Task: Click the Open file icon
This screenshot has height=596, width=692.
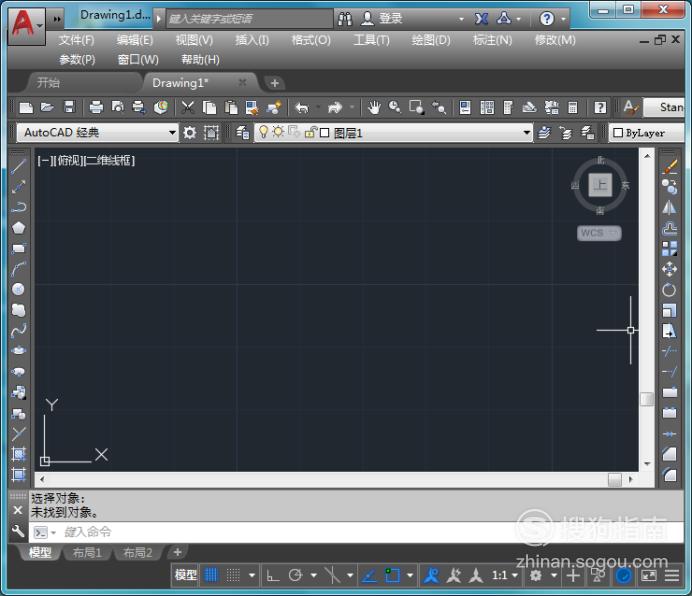Action: point(47,107)
